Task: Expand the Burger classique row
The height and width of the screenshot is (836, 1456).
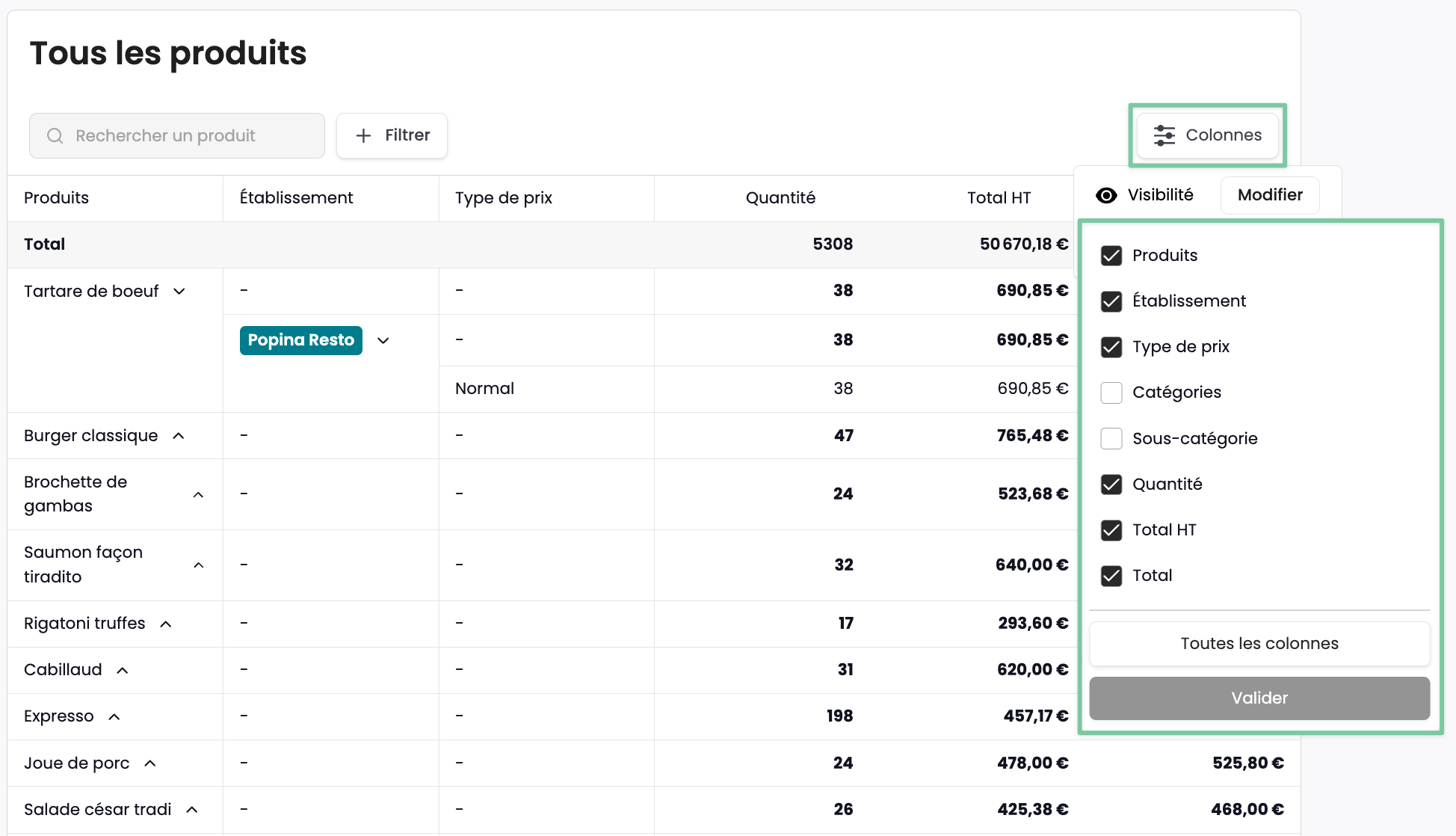Action: tap(179, 436)
